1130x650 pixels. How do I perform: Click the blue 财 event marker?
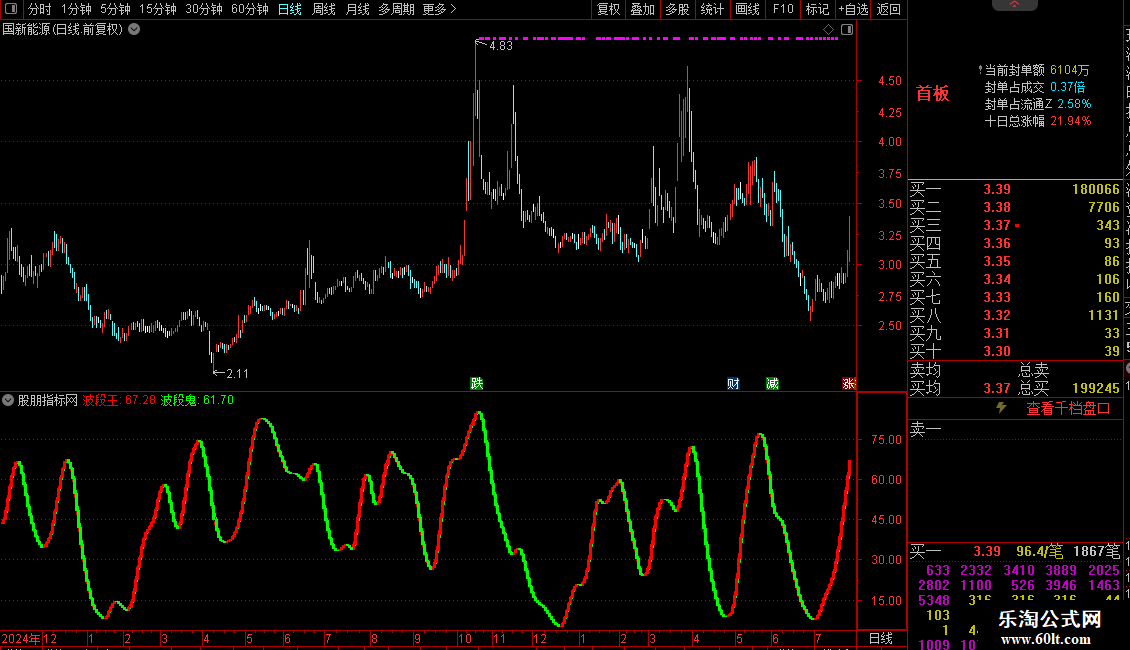733,383
